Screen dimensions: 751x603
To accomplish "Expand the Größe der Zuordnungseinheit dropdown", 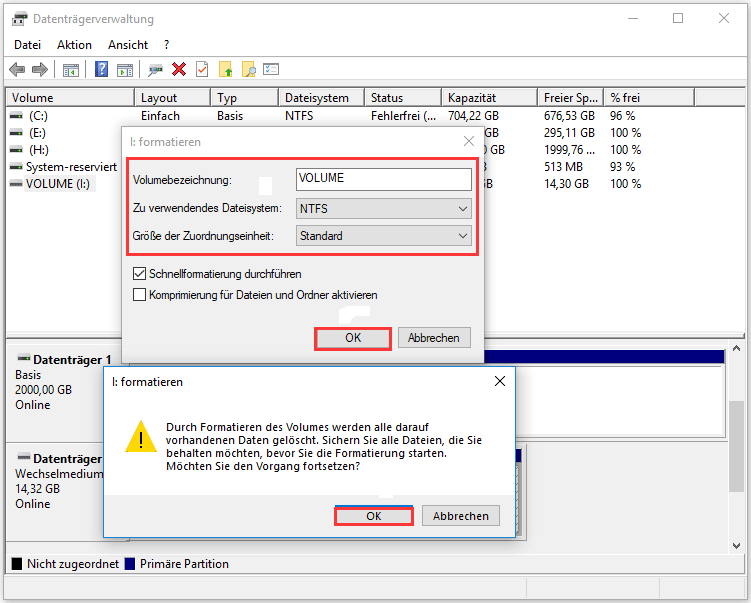I will coord(384,236).
